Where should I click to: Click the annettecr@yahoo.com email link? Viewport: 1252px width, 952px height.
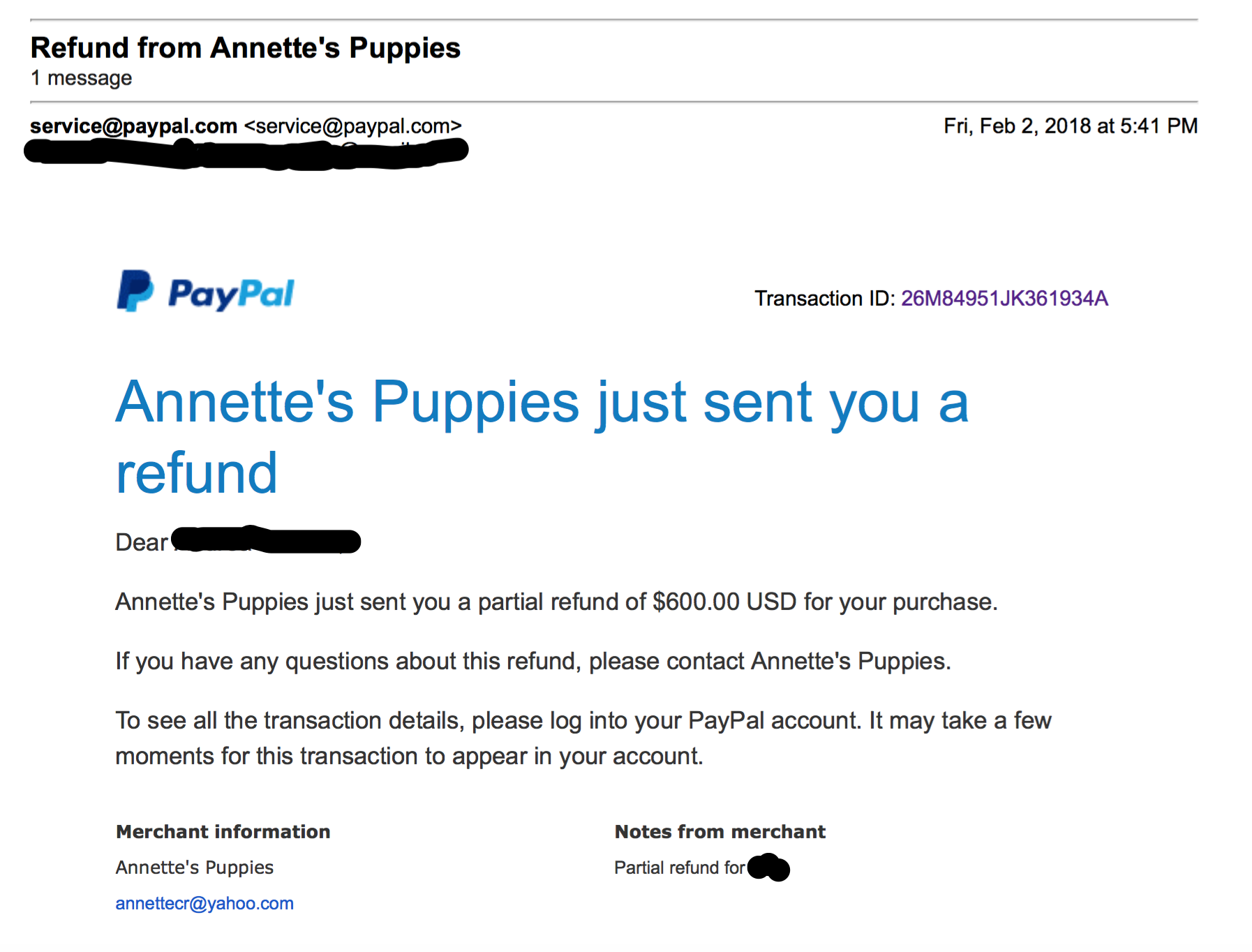204,903
